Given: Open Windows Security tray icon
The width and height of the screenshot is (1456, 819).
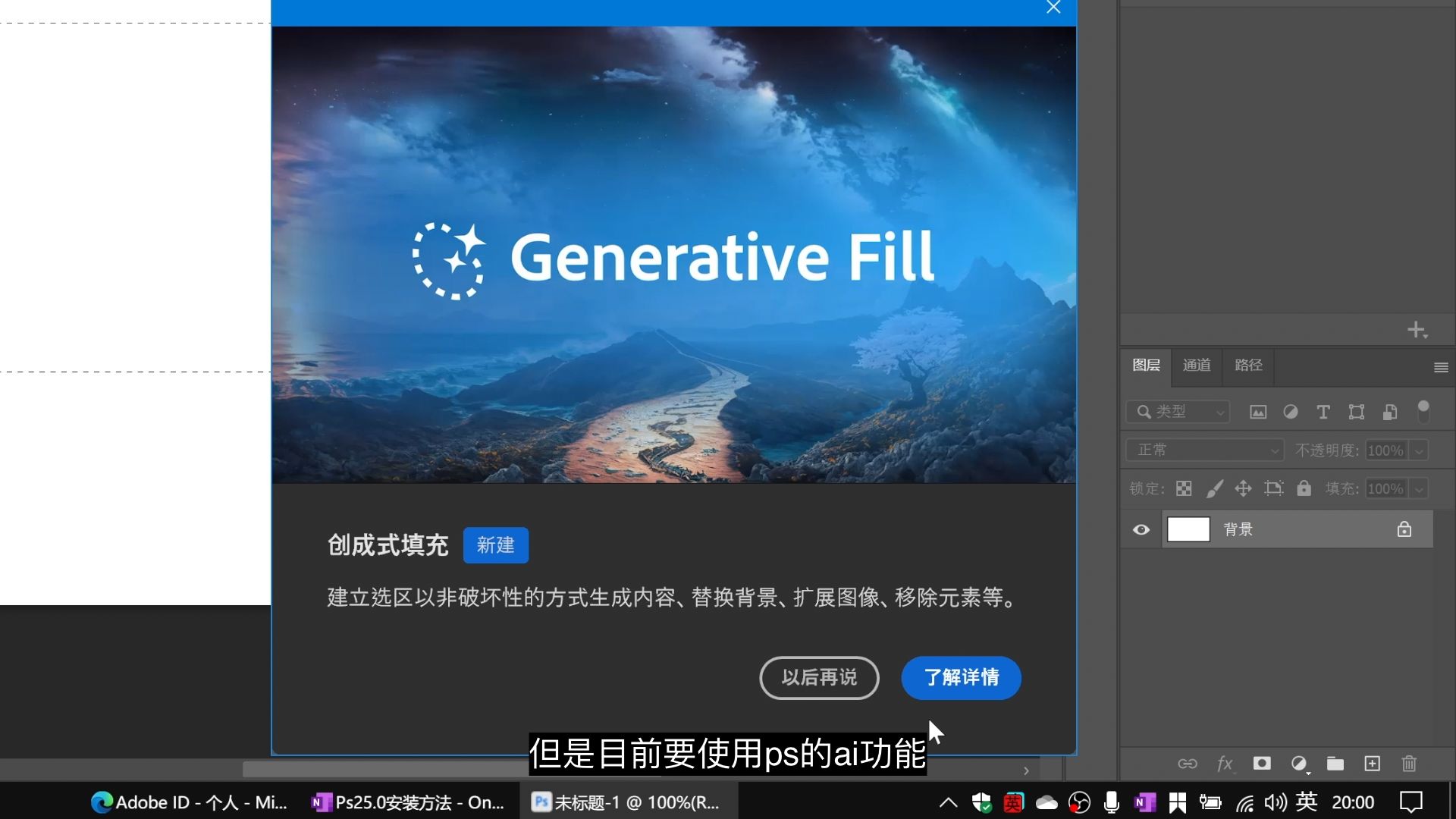Looking at the screenshot, I should tap(981, 802).
